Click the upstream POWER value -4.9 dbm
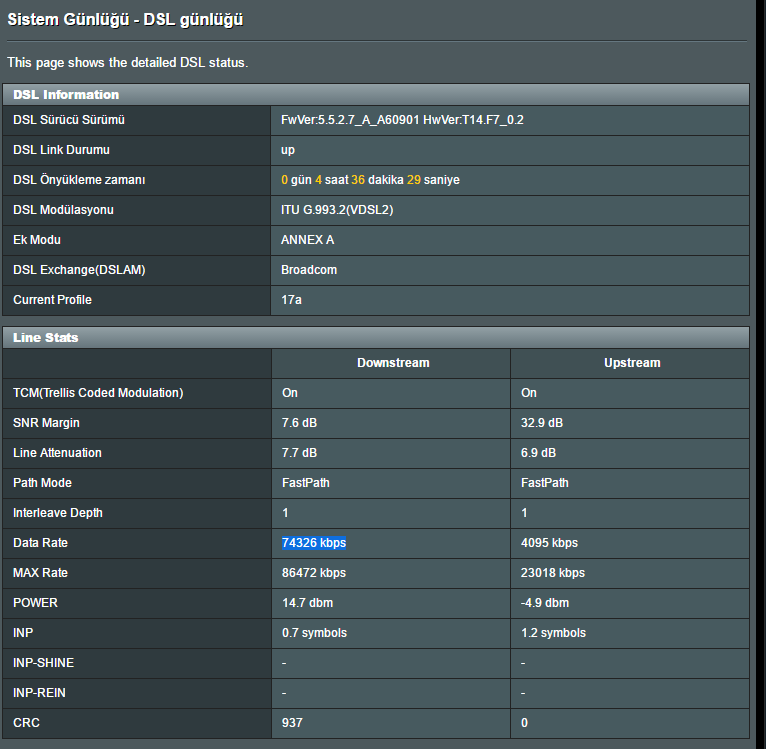Image resolution: width=766 pixels, height=749 pixels. (x=544, y=603)
